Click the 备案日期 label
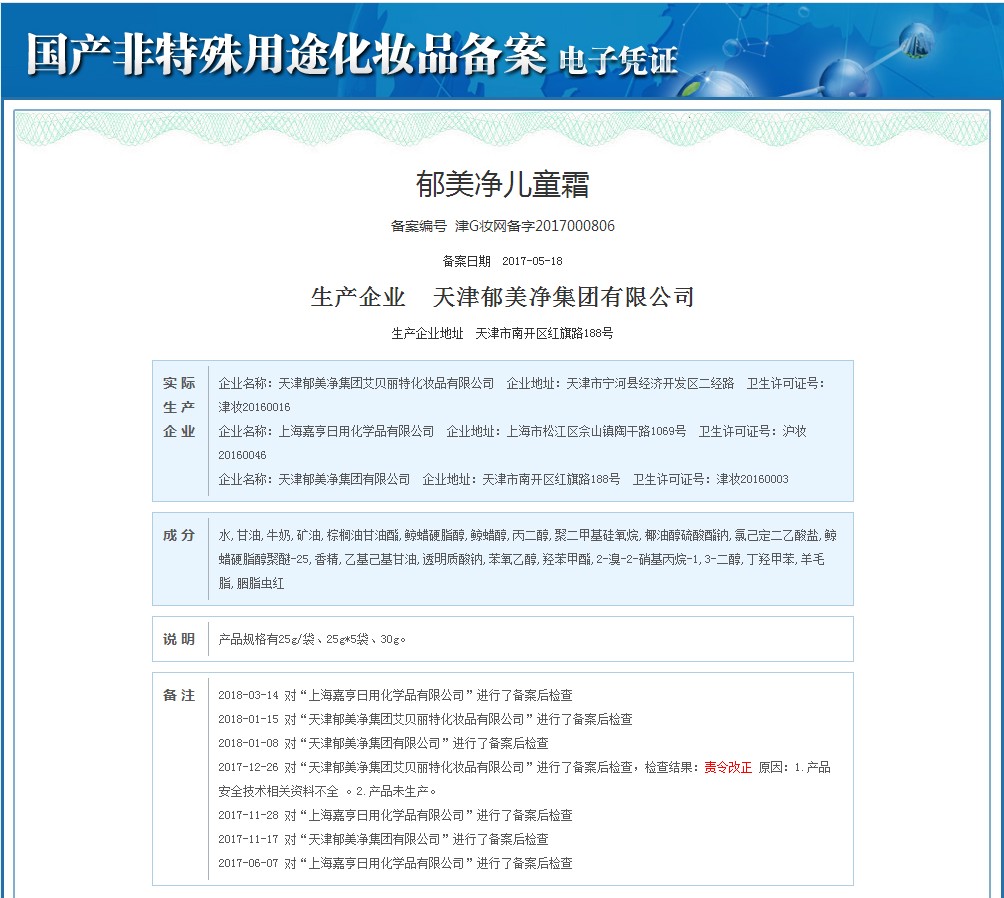The width and height of the screenshot is (1004, 898). point(466,261)
